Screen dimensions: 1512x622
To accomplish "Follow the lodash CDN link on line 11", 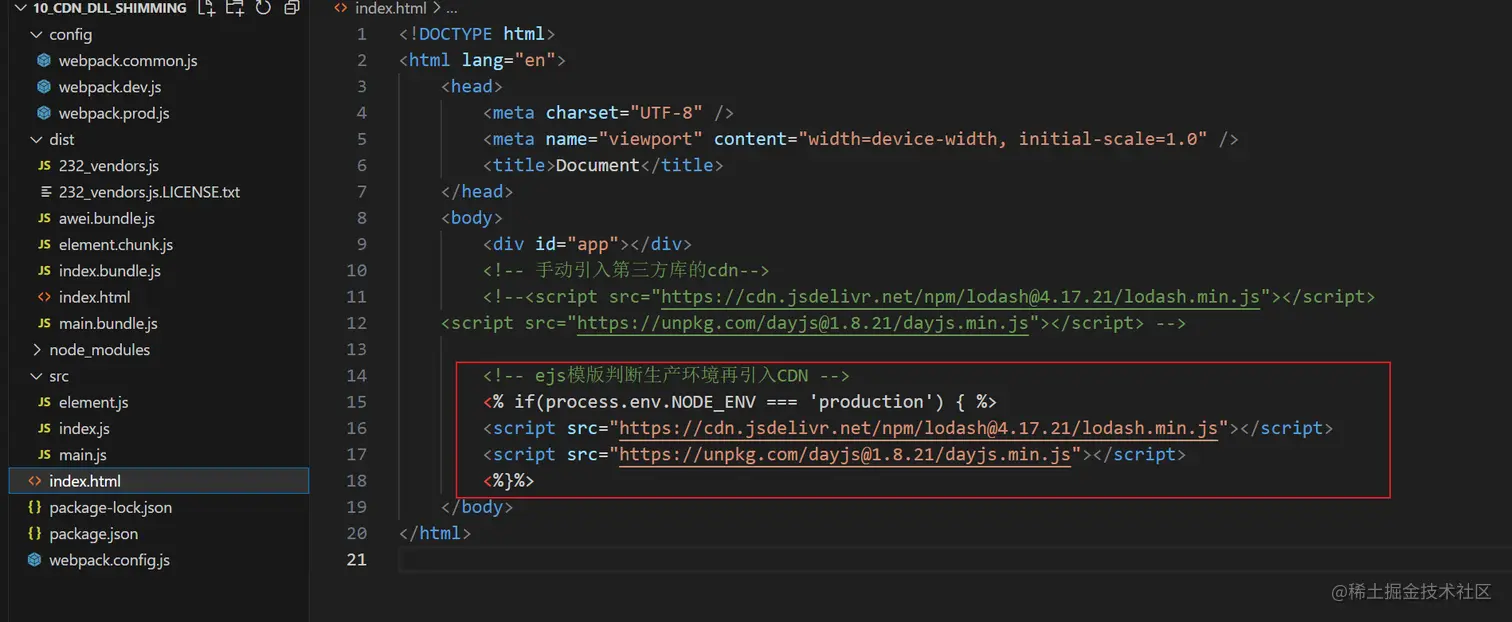I will click(x=960, y=297).
